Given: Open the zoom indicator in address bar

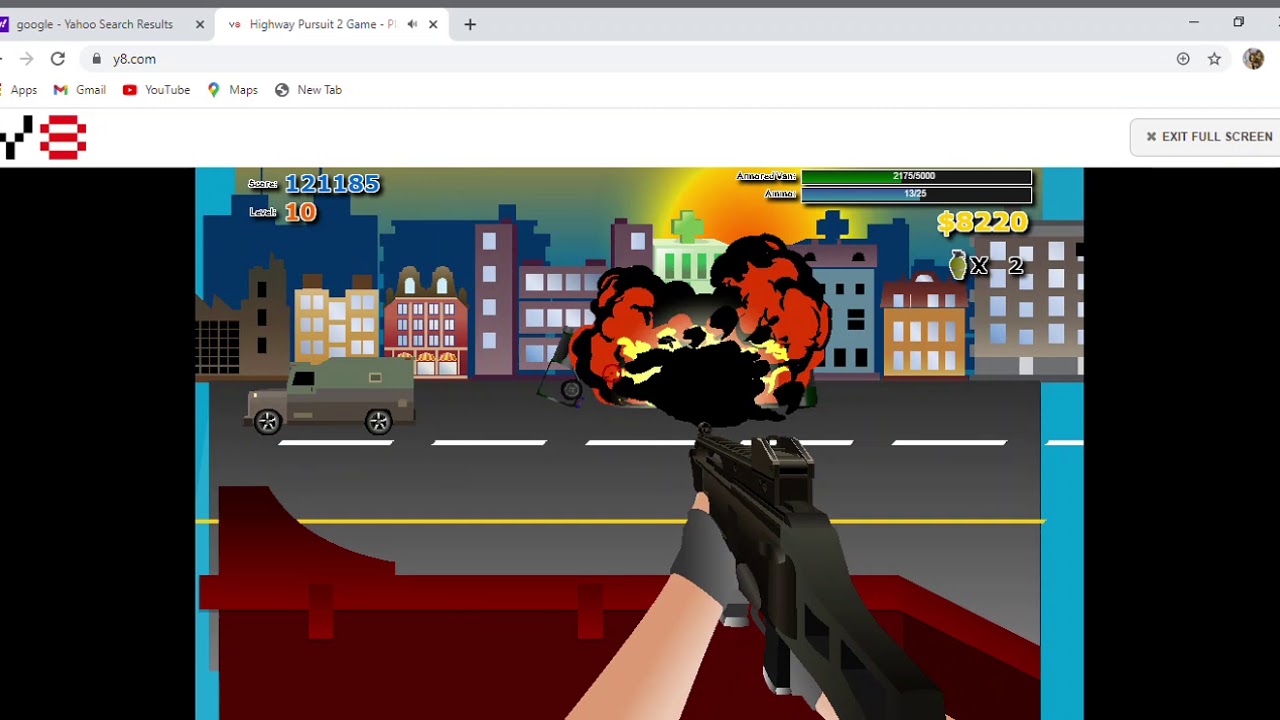Looking at the screenshot, I should click(1183, 59).
